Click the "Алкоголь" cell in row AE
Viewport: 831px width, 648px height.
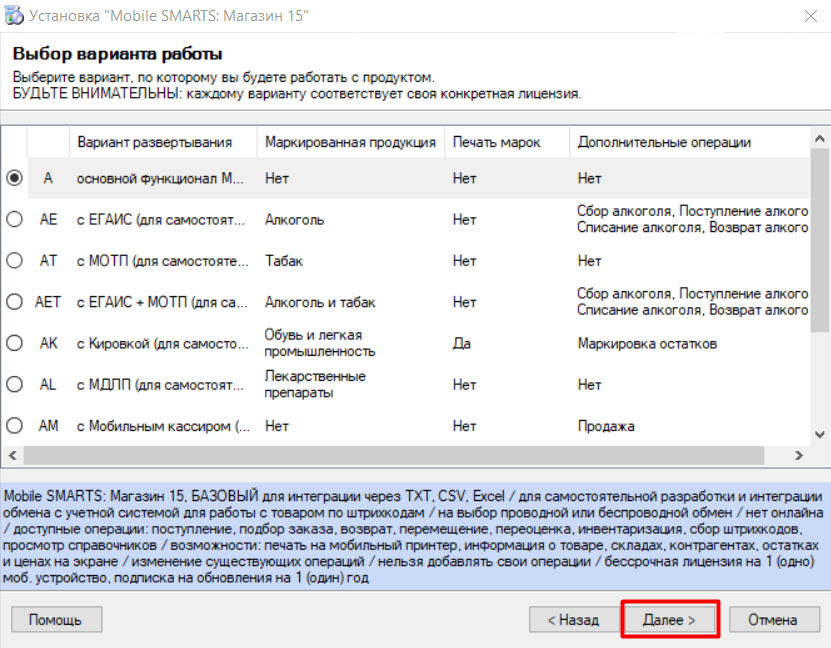(x=294, y=220)
